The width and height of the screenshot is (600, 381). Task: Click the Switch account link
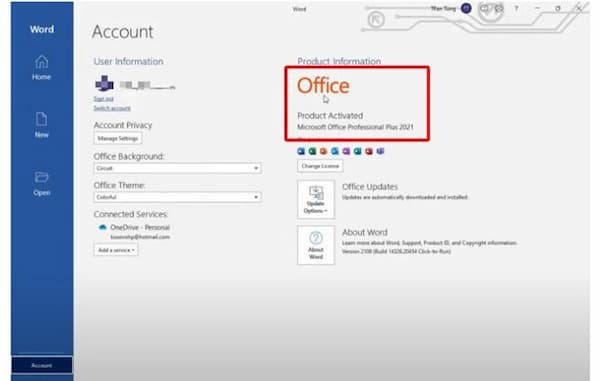[x=112, y=108]
